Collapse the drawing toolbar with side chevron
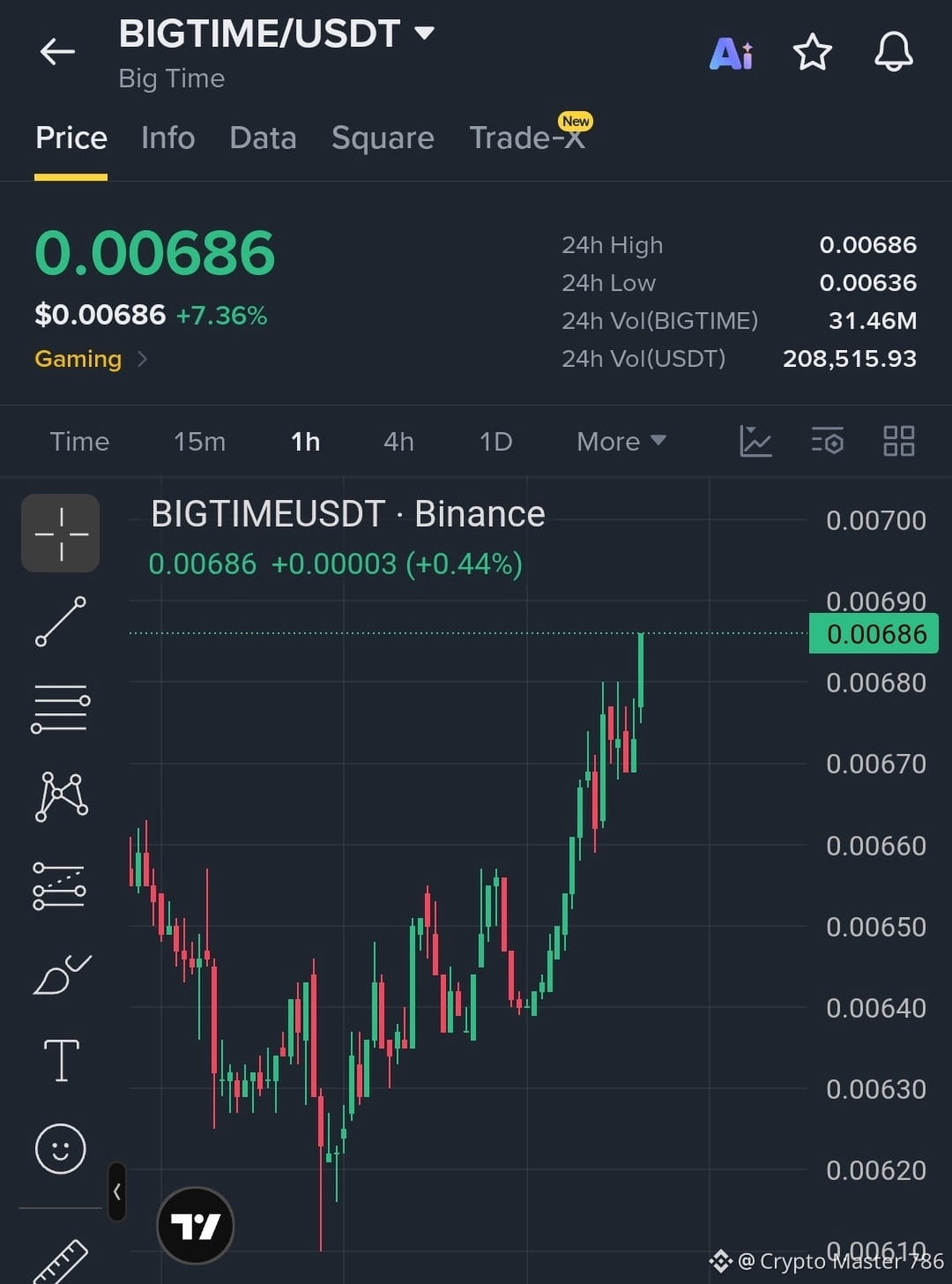 click(116, 1191)
